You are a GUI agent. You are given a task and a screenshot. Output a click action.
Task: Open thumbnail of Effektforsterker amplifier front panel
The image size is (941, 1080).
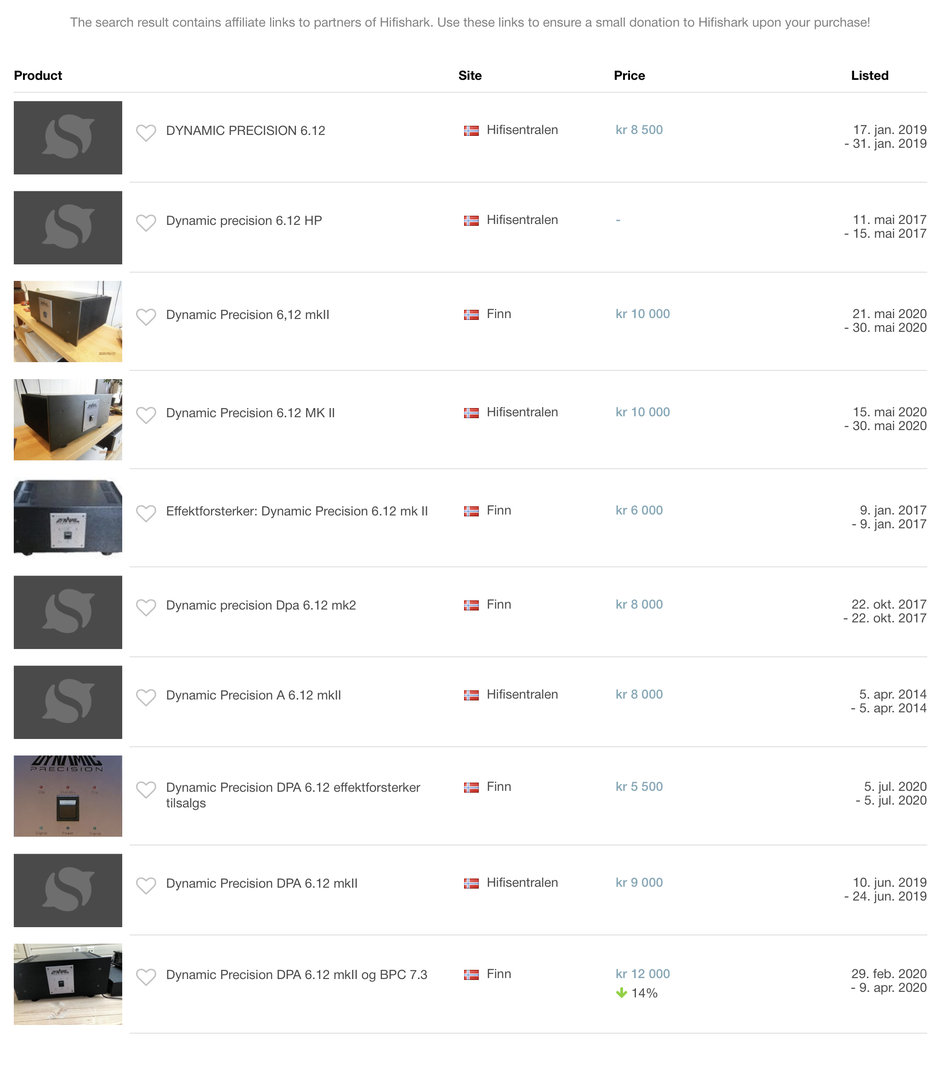68,518
